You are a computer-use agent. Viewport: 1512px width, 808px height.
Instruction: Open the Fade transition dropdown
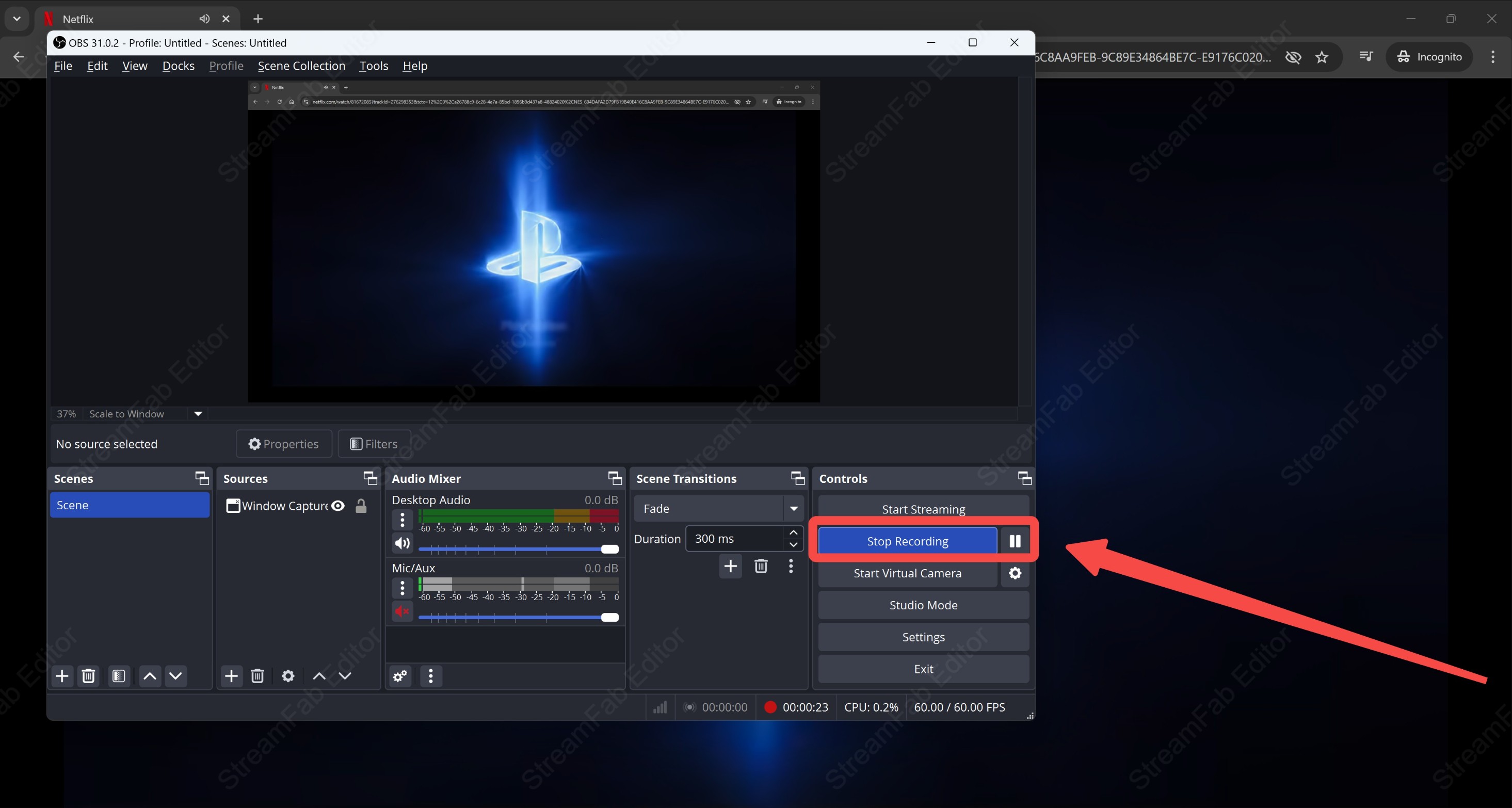pyautogui.click(x=718, y=509)
